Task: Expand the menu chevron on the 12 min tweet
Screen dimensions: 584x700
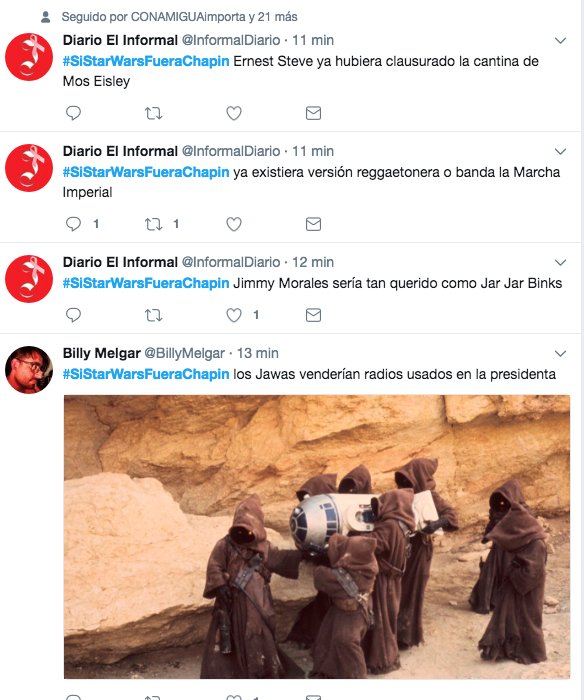Action: click(x=560, y=262)
